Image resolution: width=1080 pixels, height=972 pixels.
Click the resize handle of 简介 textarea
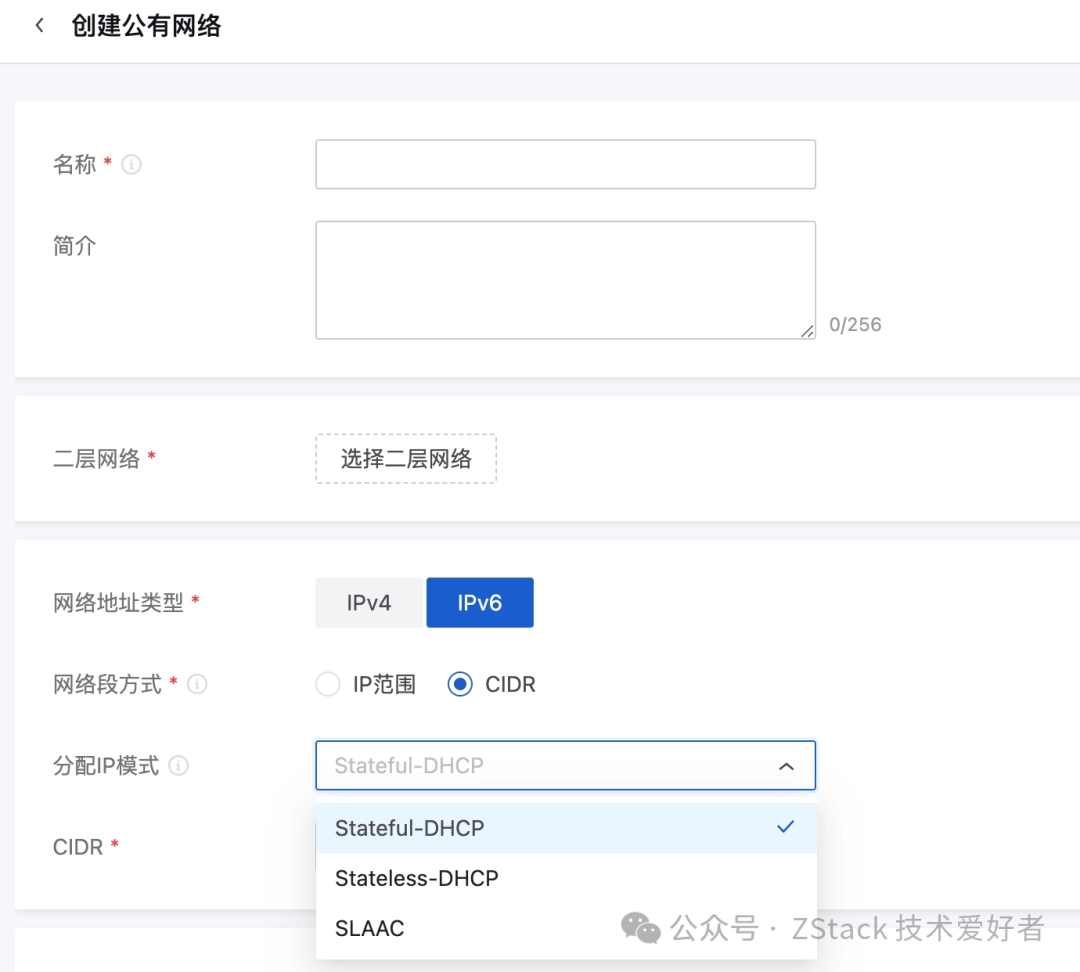tap(807, 331)
